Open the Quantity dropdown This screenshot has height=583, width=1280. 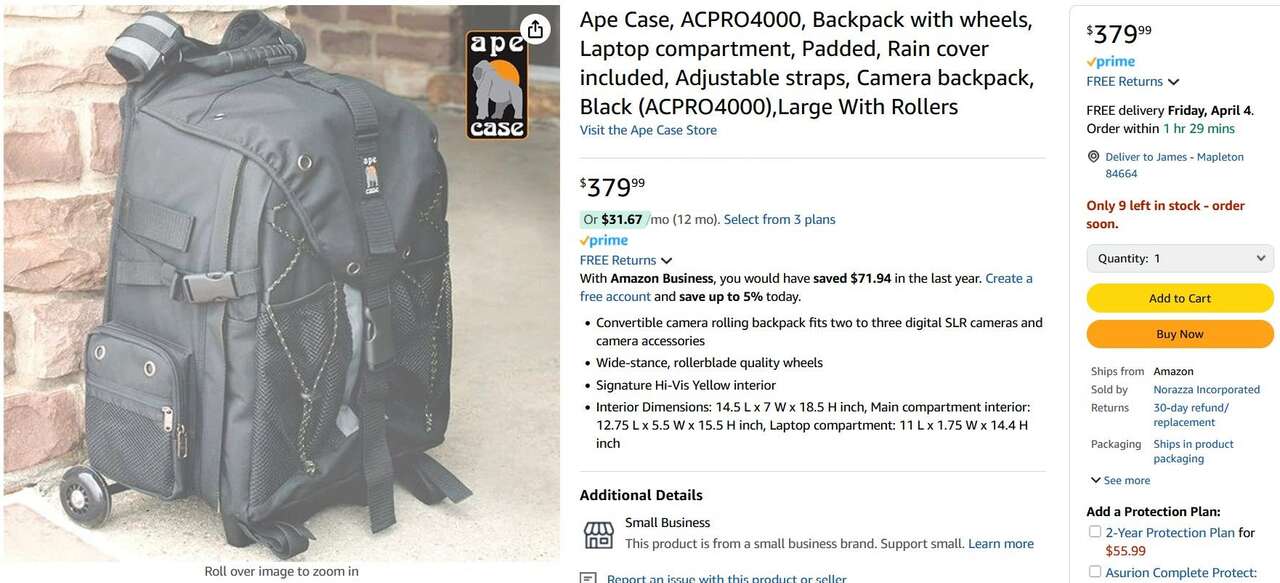pyautogui.click(x=1180, y=258)
